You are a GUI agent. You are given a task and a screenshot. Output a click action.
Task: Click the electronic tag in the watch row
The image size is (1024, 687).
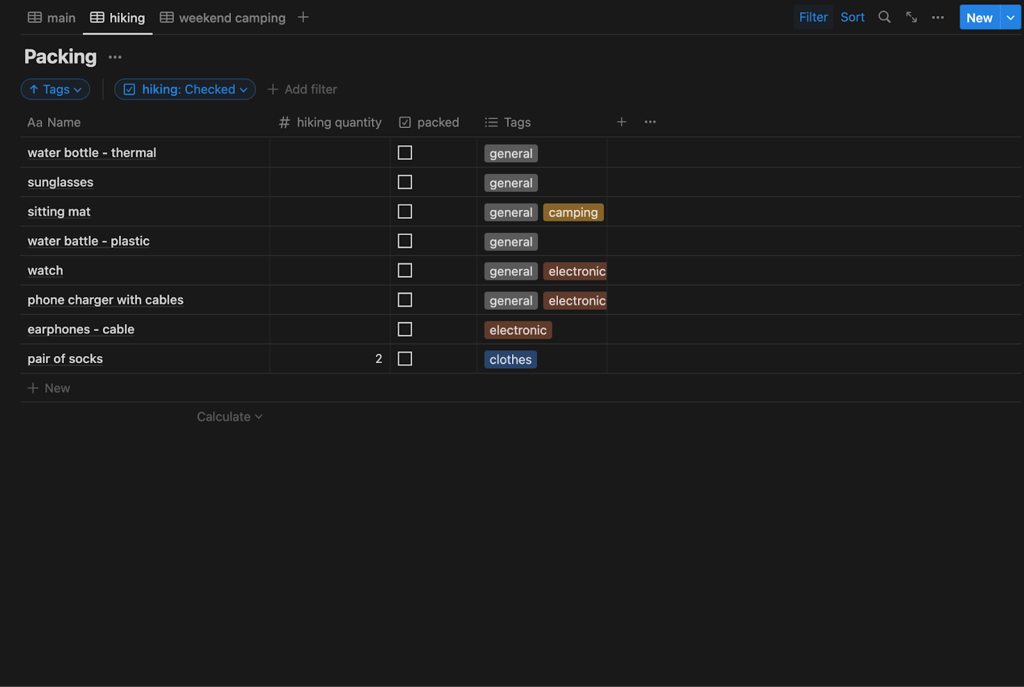pyautogui.click(x=575, y=271)
